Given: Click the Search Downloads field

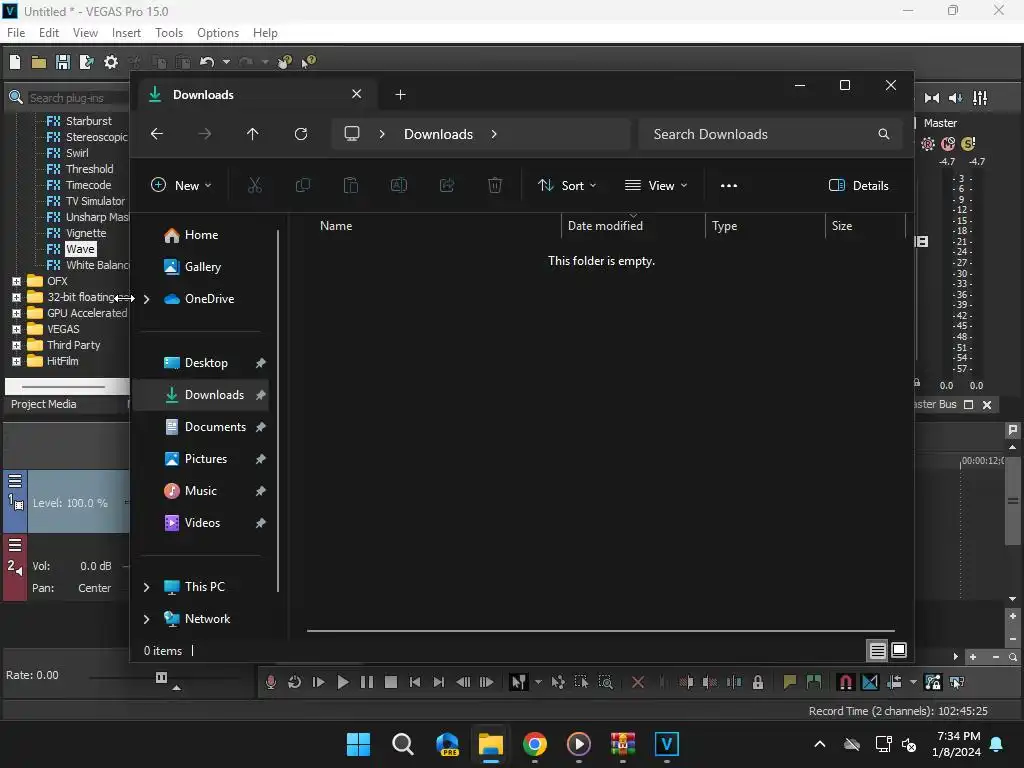Looking at the screenshot, I should pos(771,134).
